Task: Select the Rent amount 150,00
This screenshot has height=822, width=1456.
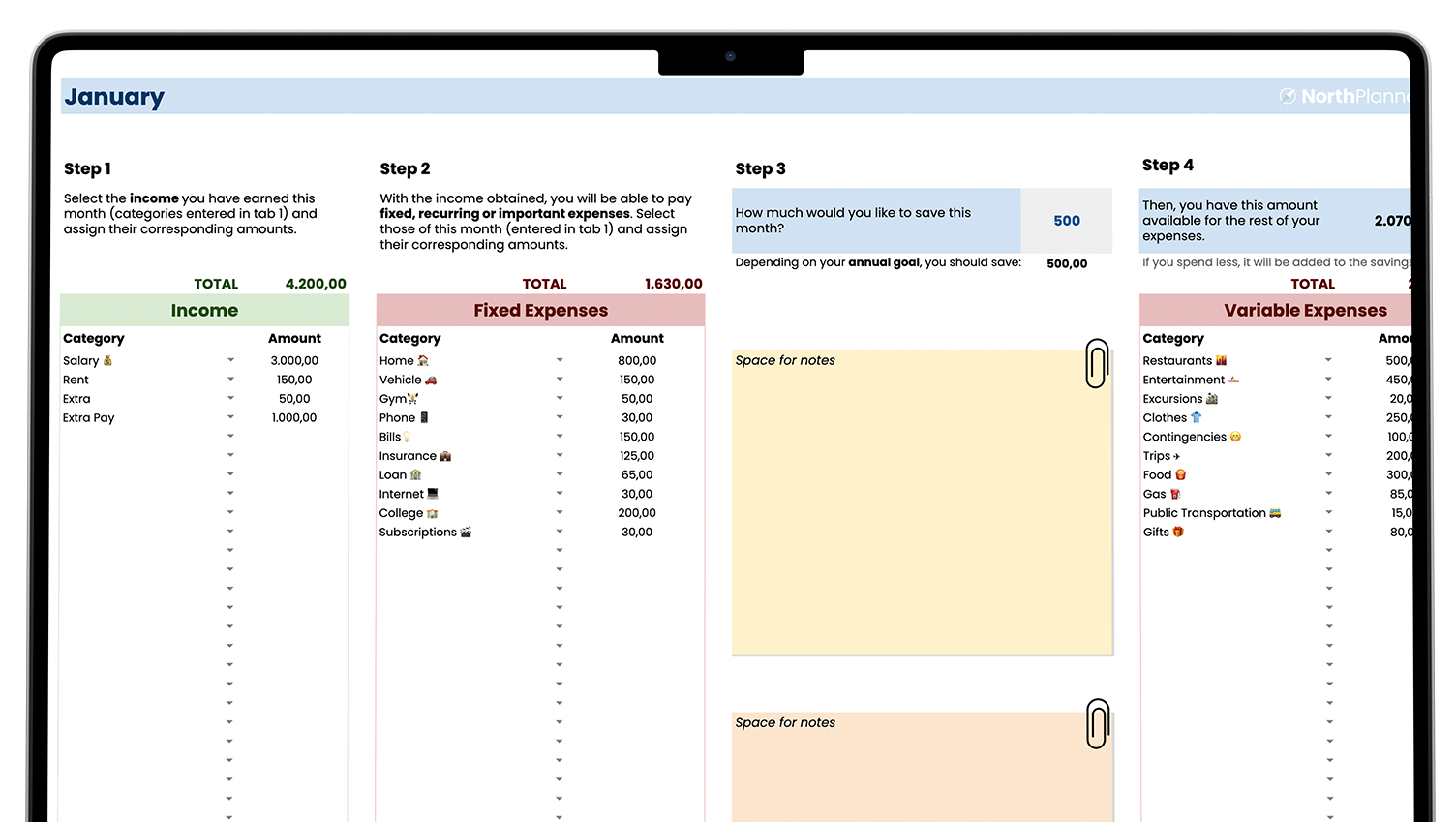Action: pos(294,380)
